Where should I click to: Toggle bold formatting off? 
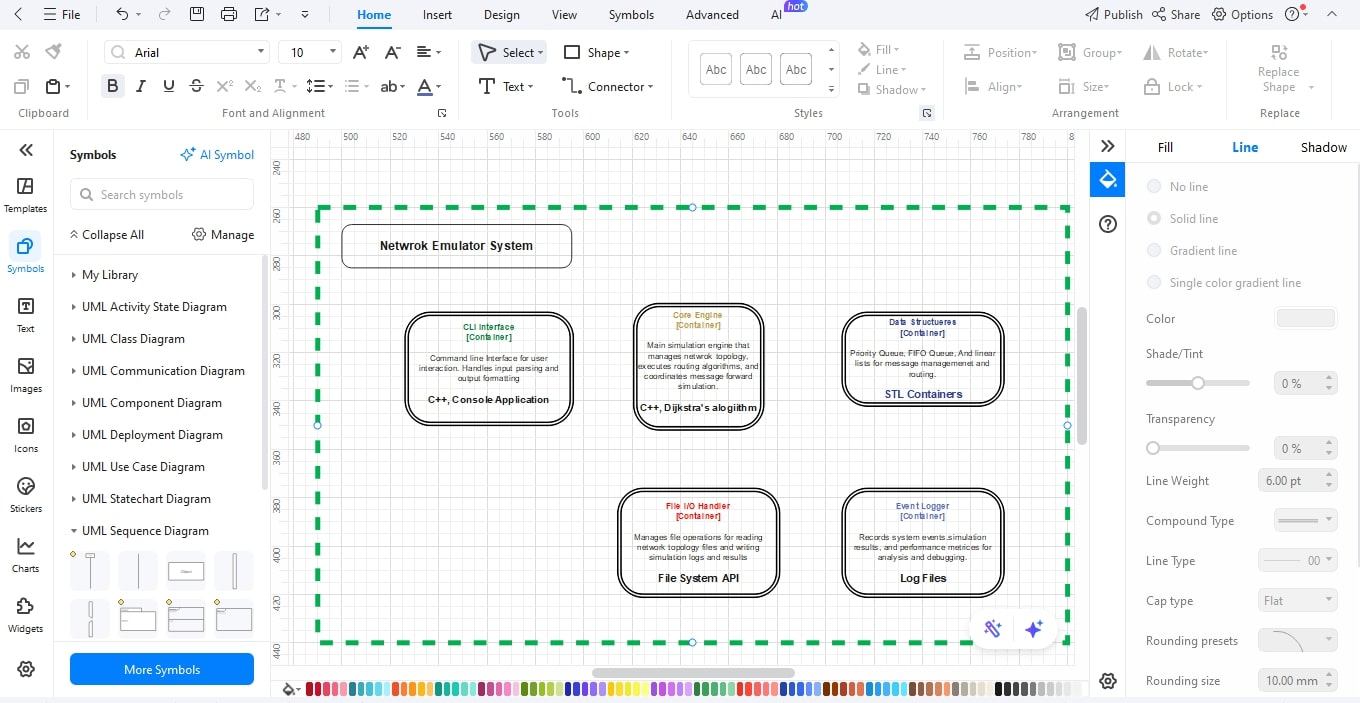[x=112, y=85]
